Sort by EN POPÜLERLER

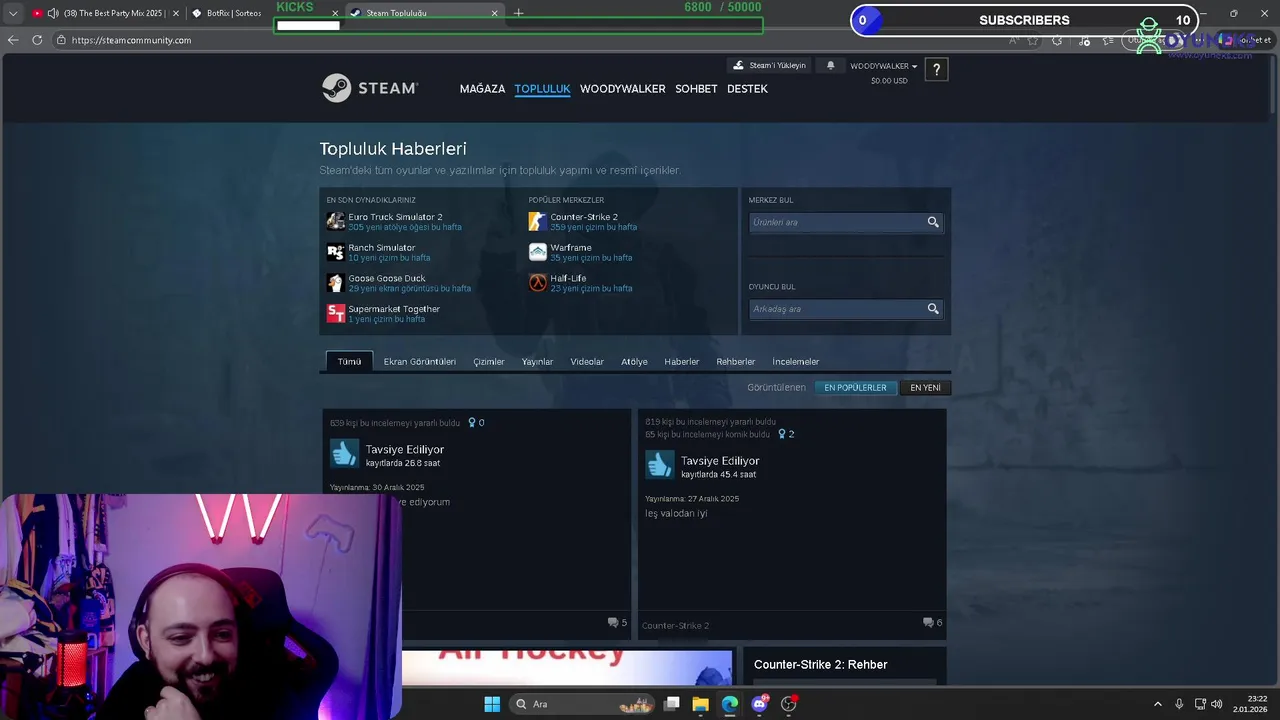[855, 387]
